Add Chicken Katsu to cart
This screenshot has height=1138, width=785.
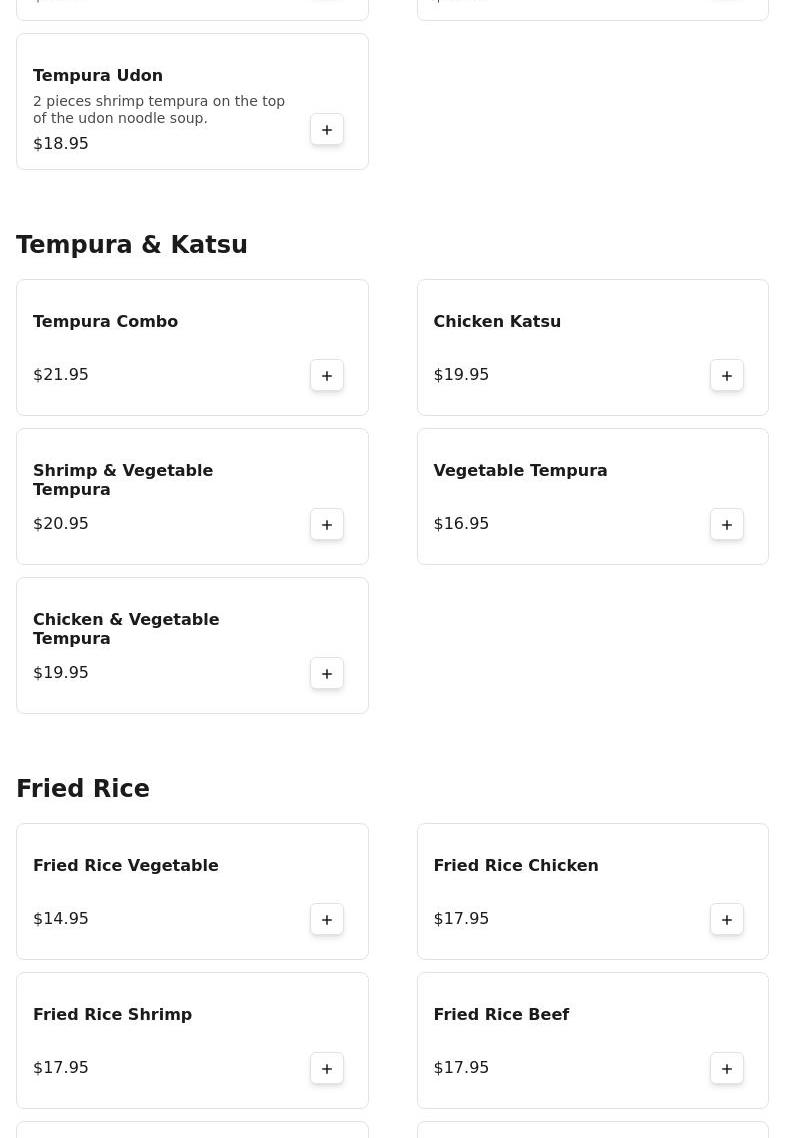pos(727,376)
